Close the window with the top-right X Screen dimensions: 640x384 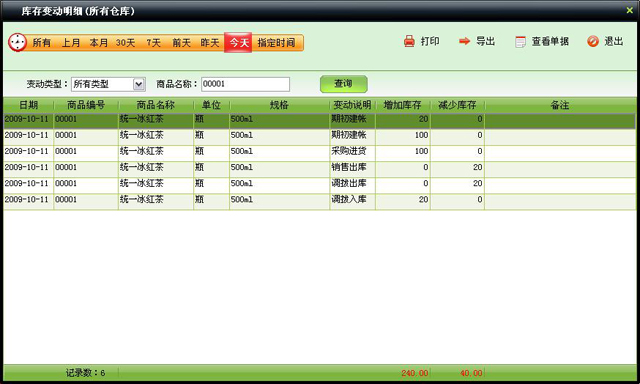pos(629,11)
